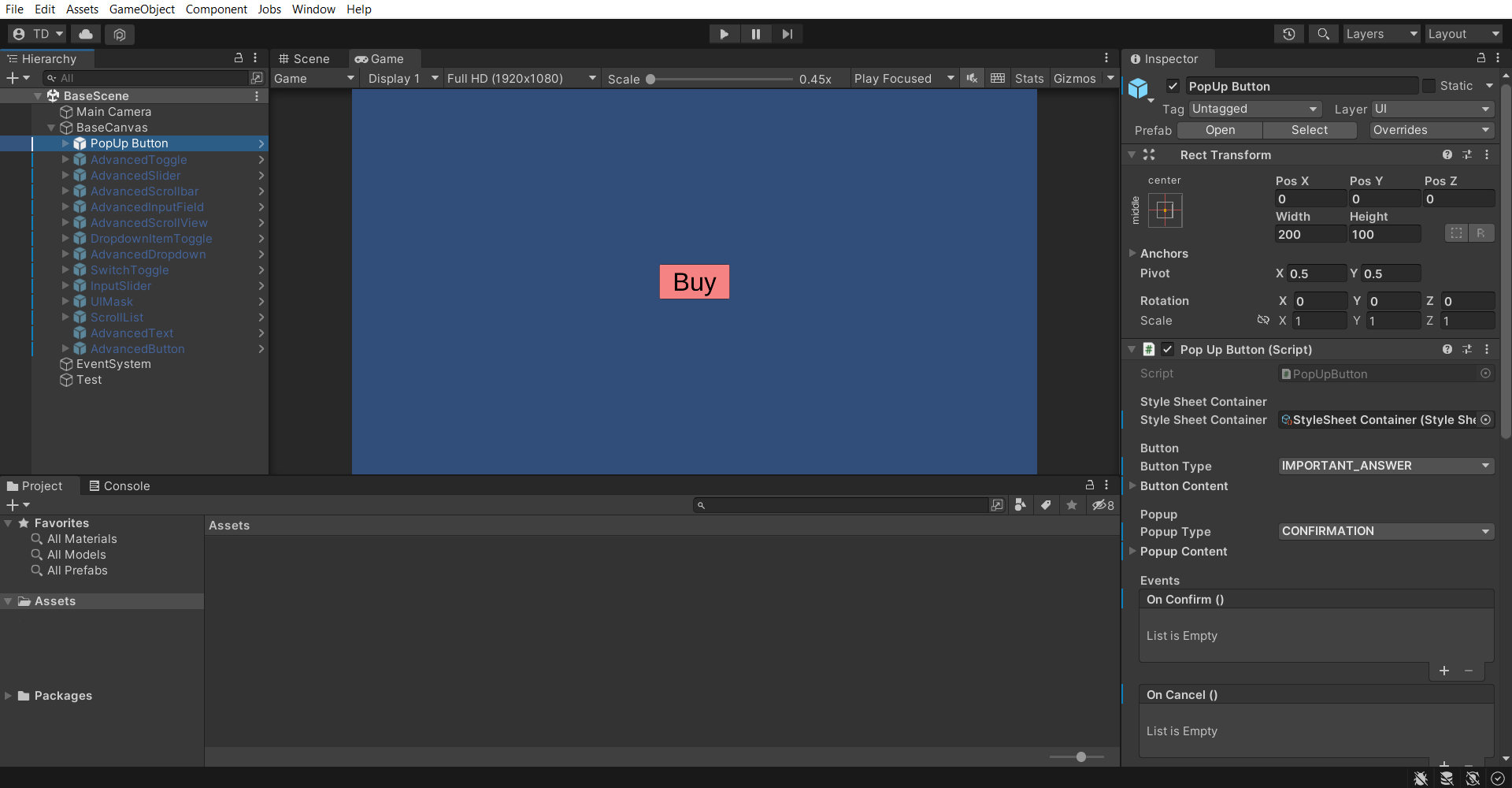Click the prefab Select button
The height and width of the screenshot is (788, 1512).
click(1310, 130)
